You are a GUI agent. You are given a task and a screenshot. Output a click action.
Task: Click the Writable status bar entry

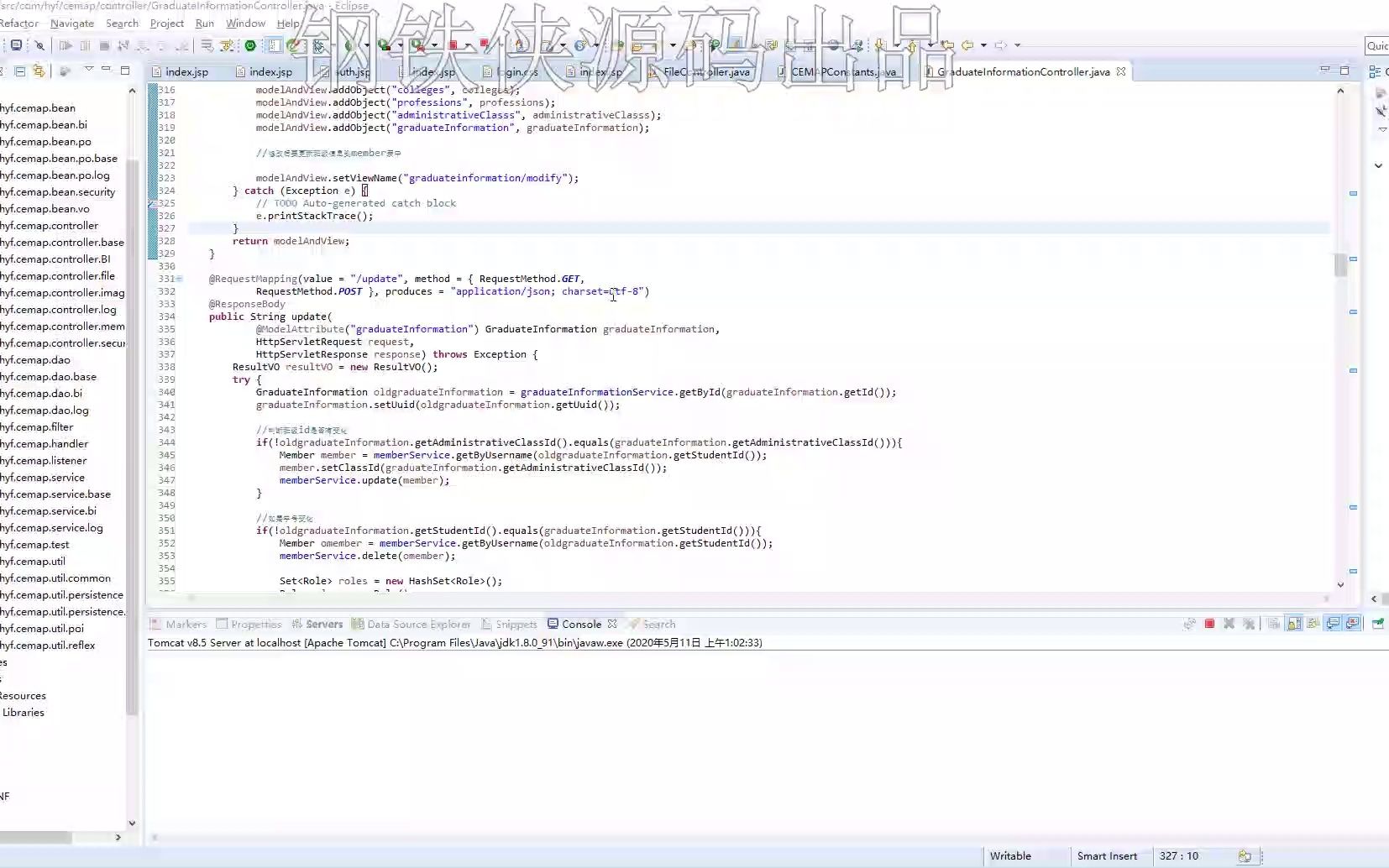[x=1010, y=856]
